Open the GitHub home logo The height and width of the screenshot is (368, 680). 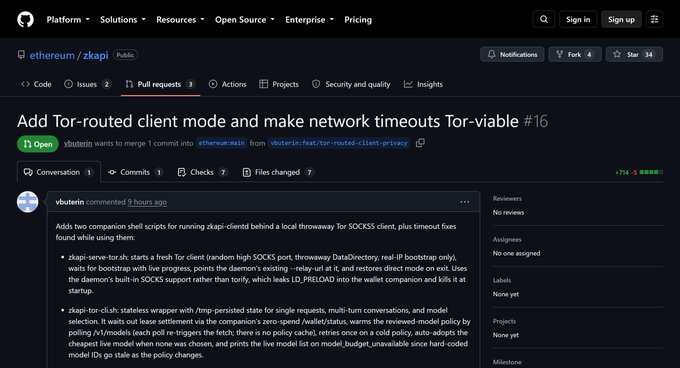25,20
